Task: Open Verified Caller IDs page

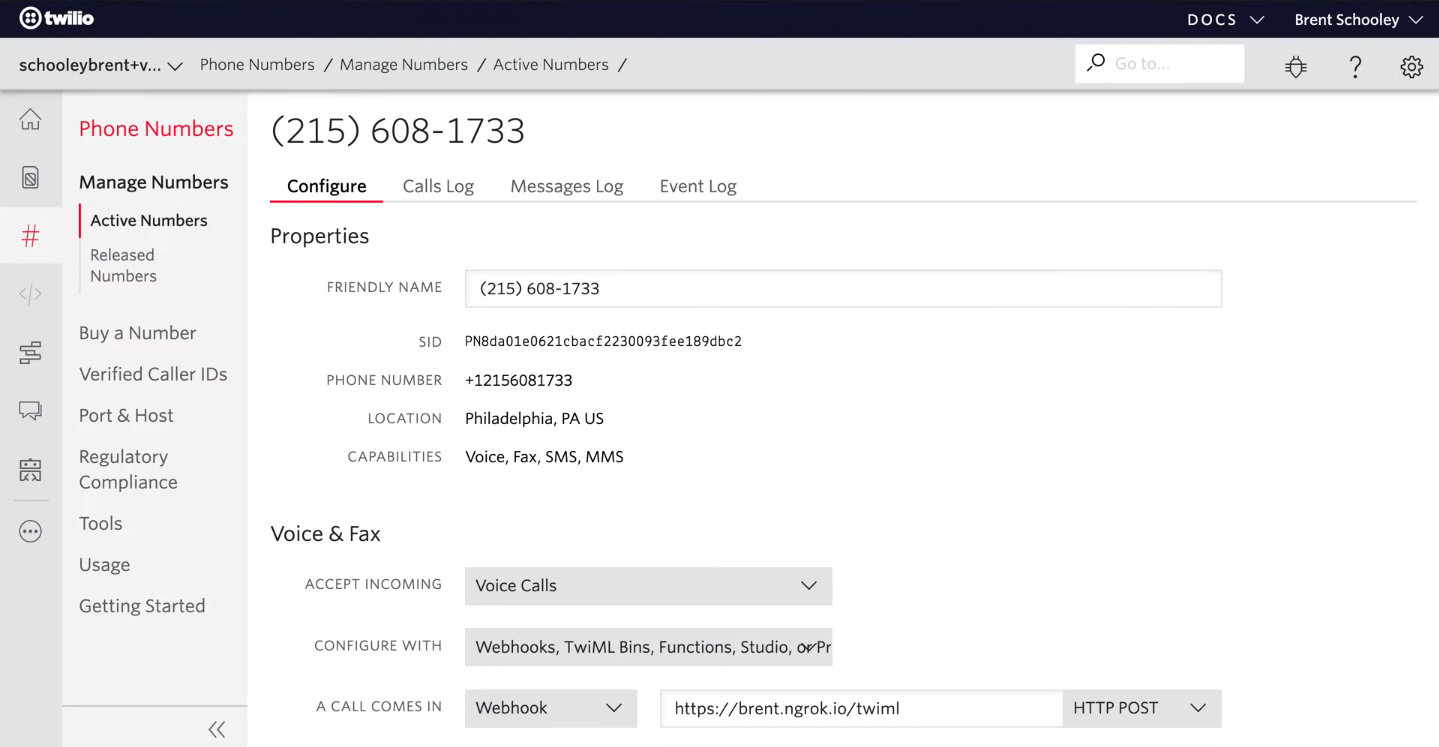Action: pyautogui.click(x=153, y=374)
